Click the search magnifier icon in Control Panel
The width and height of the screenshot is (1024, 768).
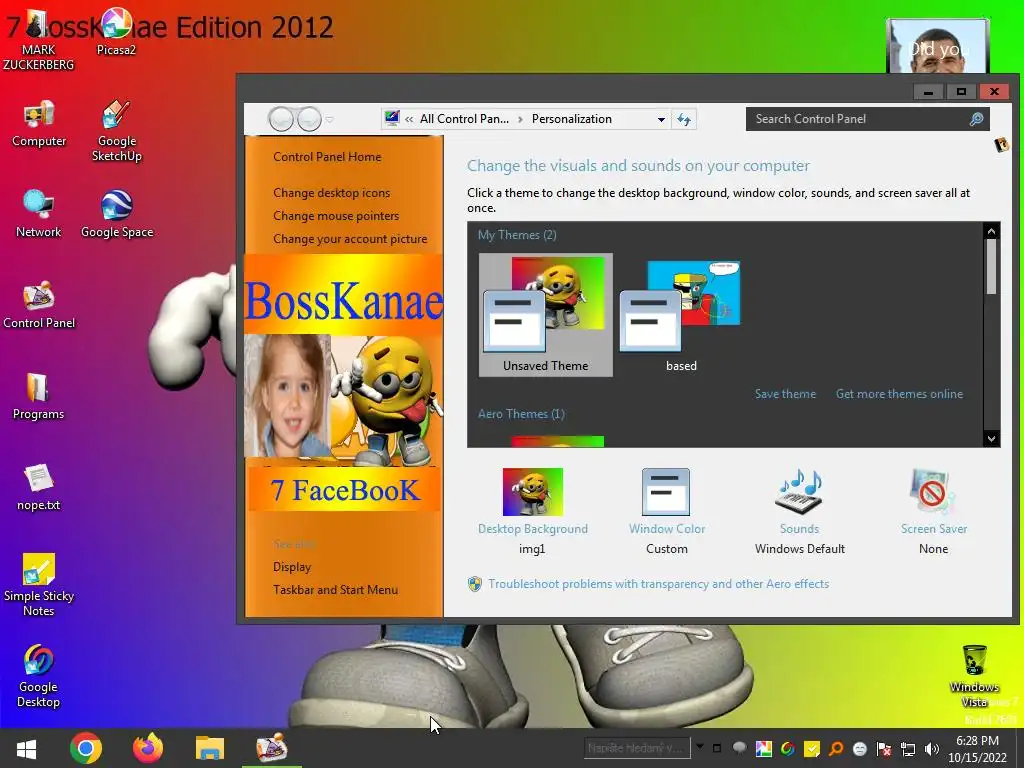[x=976, y=119]
